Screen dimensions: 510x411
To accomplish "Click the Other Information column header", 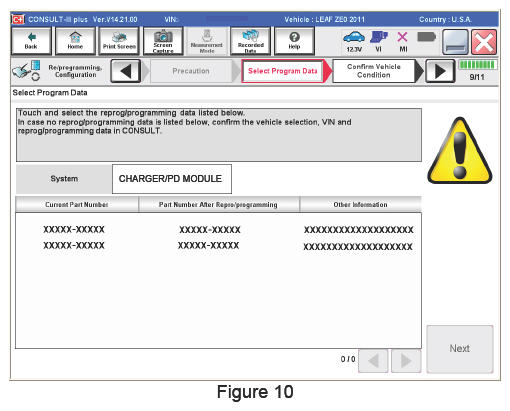I will pyautogui.click(x=360, y=204).
